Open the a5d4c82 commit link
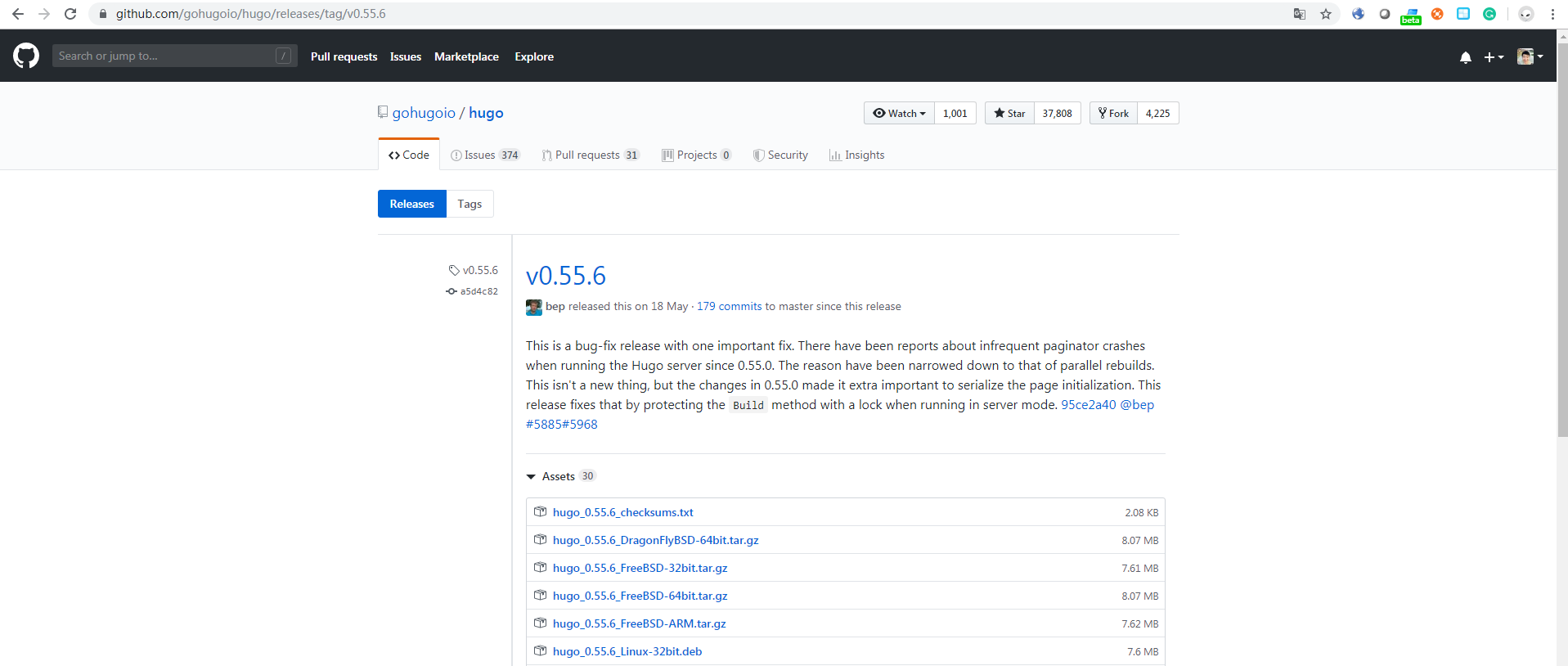 coord(479,291)
